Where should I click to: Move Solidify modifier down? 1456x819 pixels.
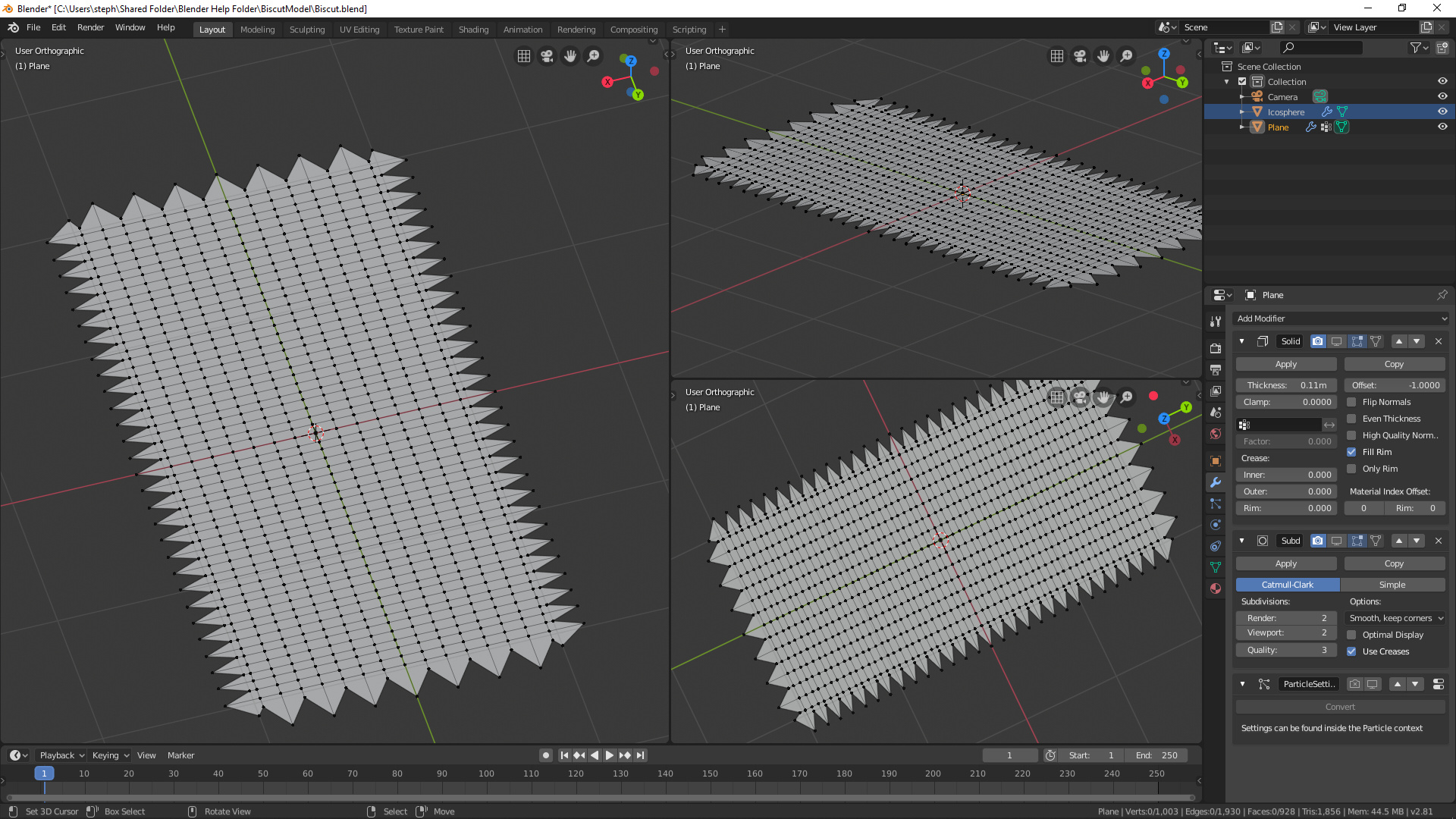(x=1417, y=341)
